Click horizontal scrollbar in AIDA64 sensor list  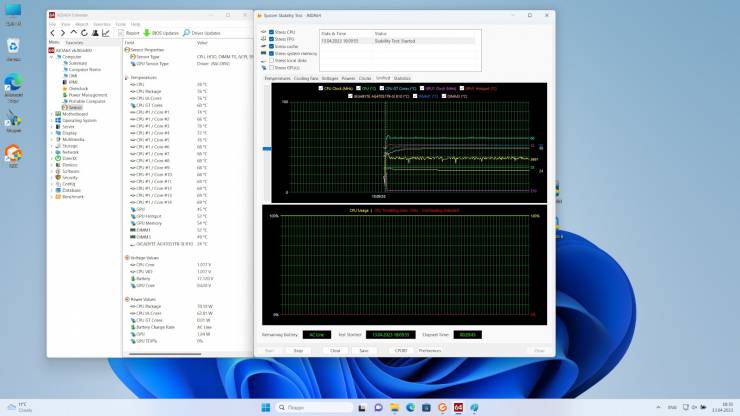click(165, 354)
